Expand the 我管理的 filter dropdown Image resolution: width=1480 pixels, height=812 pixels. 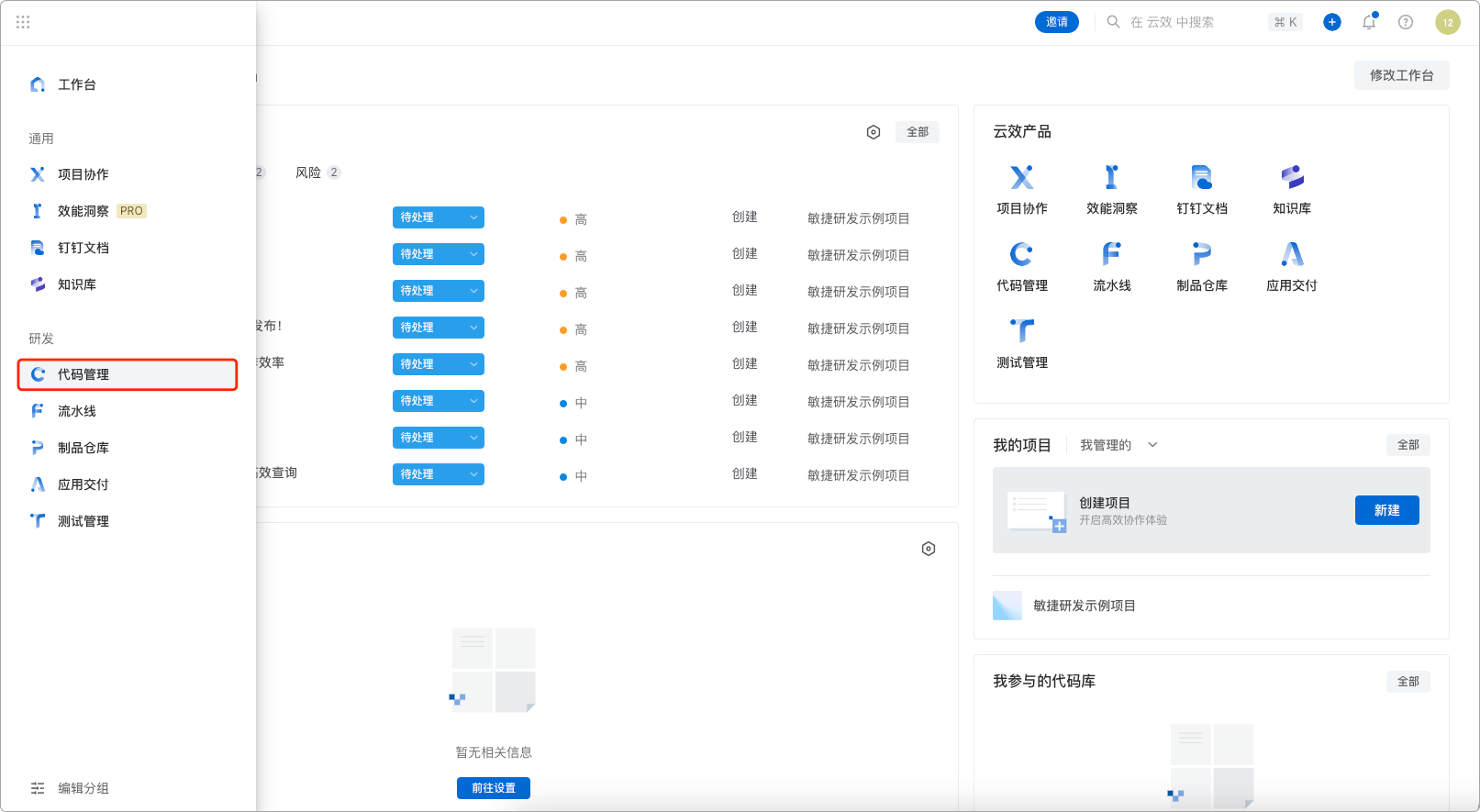click(x=1118, y=445)
